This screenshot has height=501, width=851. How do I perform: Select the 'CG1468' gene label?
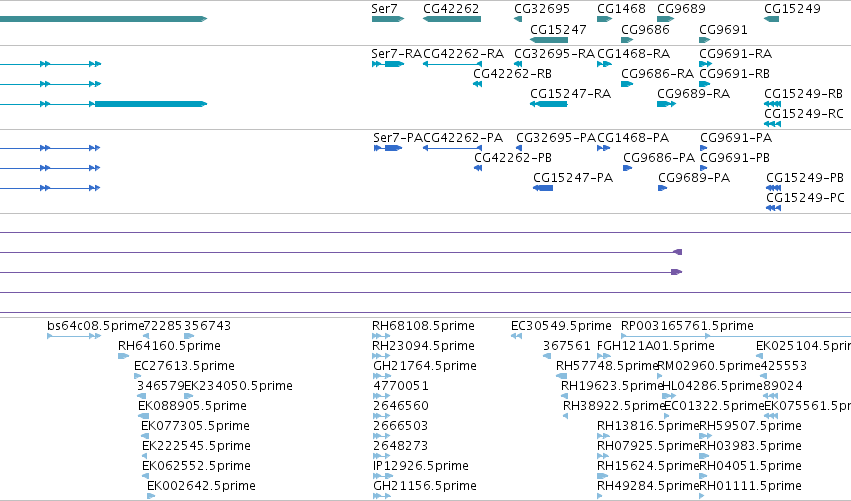coord(621,9)
